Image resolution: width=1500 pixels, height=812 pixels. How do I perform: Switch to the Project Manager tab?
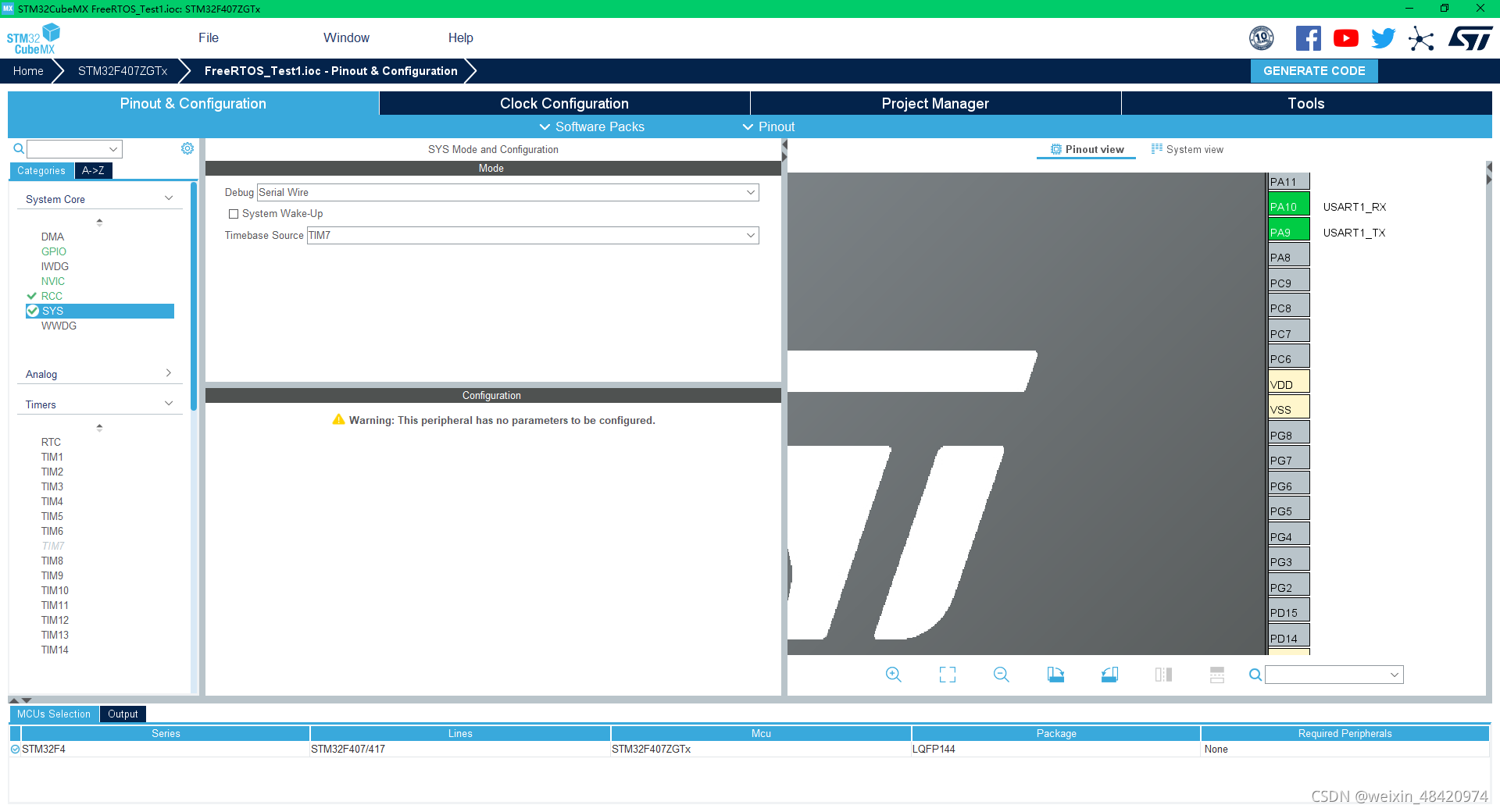(x=935, y=103)
